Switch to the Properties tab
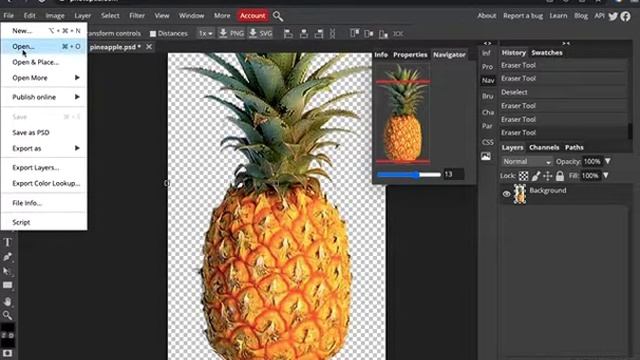The height and width of the screenshot is (360, 640). pyautogui.click(x=410, y=55)
